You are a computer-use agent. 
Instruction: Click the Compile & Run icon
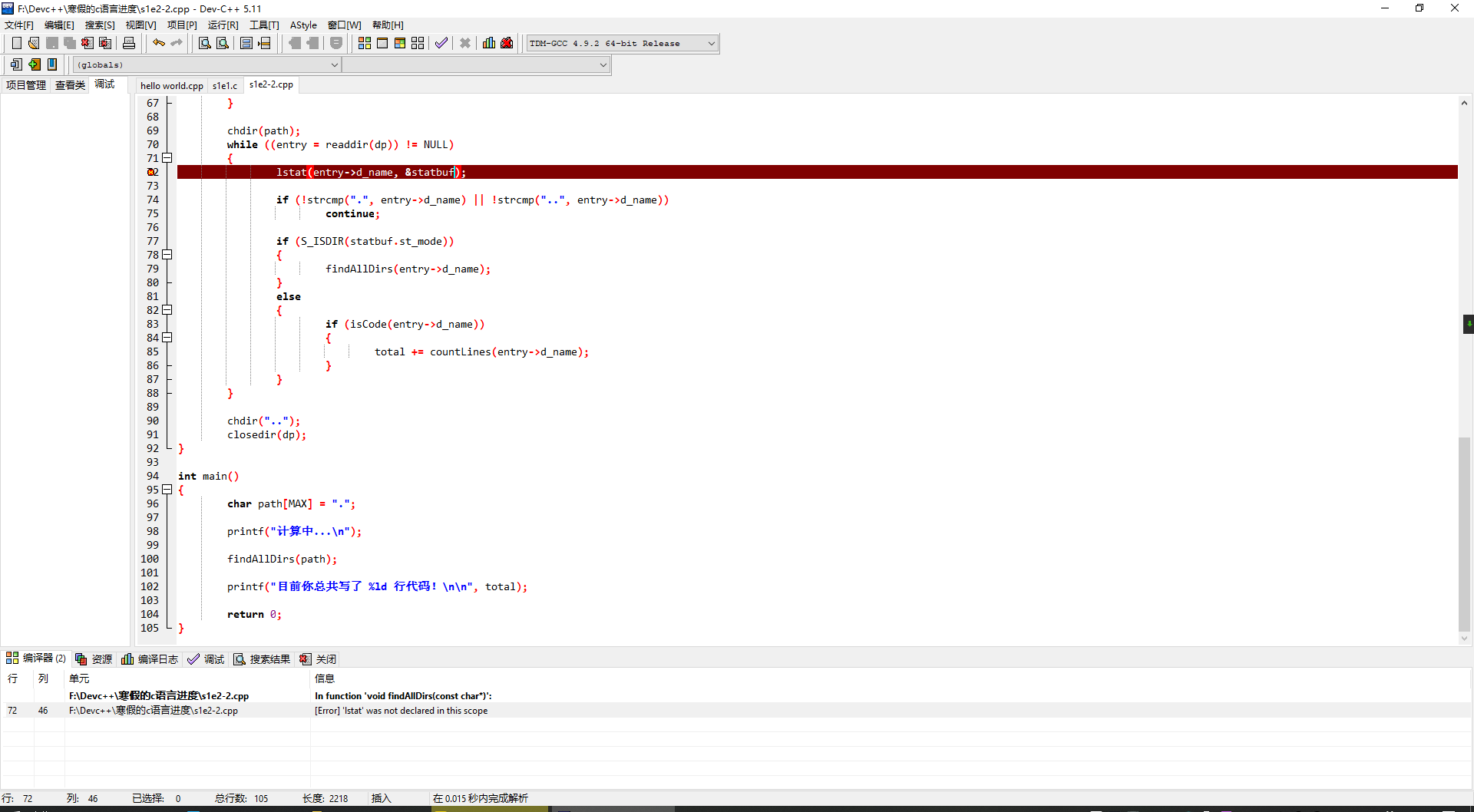tap(400, 43)
